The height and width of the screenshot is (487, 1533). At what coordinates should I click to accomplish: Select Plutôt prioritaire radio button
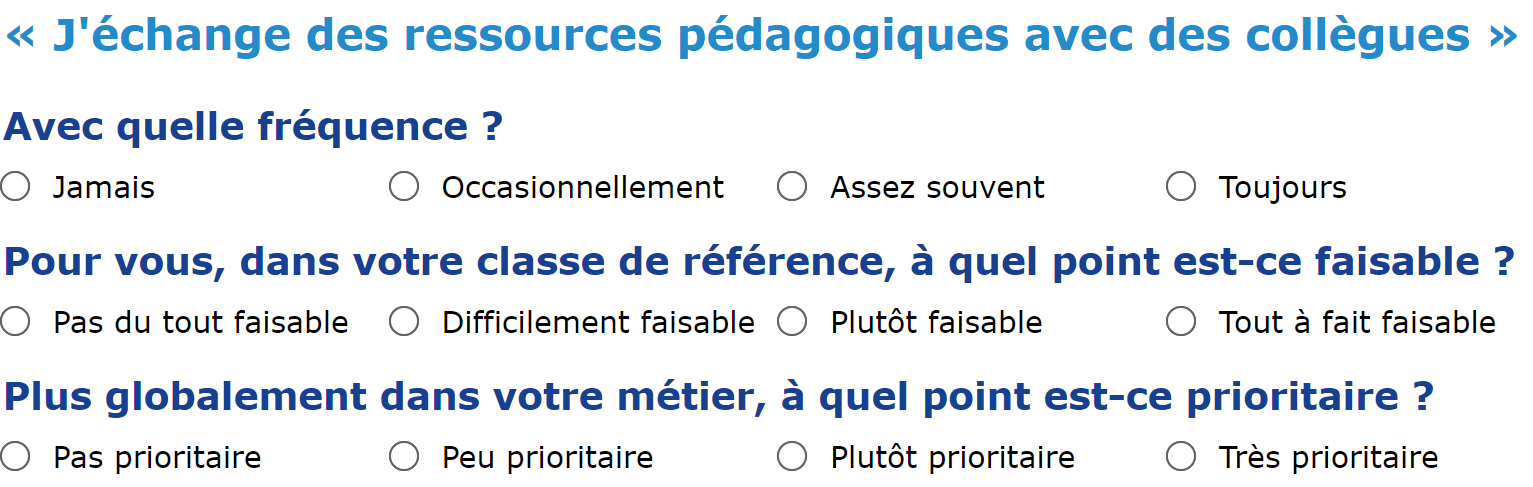(792, 456)
